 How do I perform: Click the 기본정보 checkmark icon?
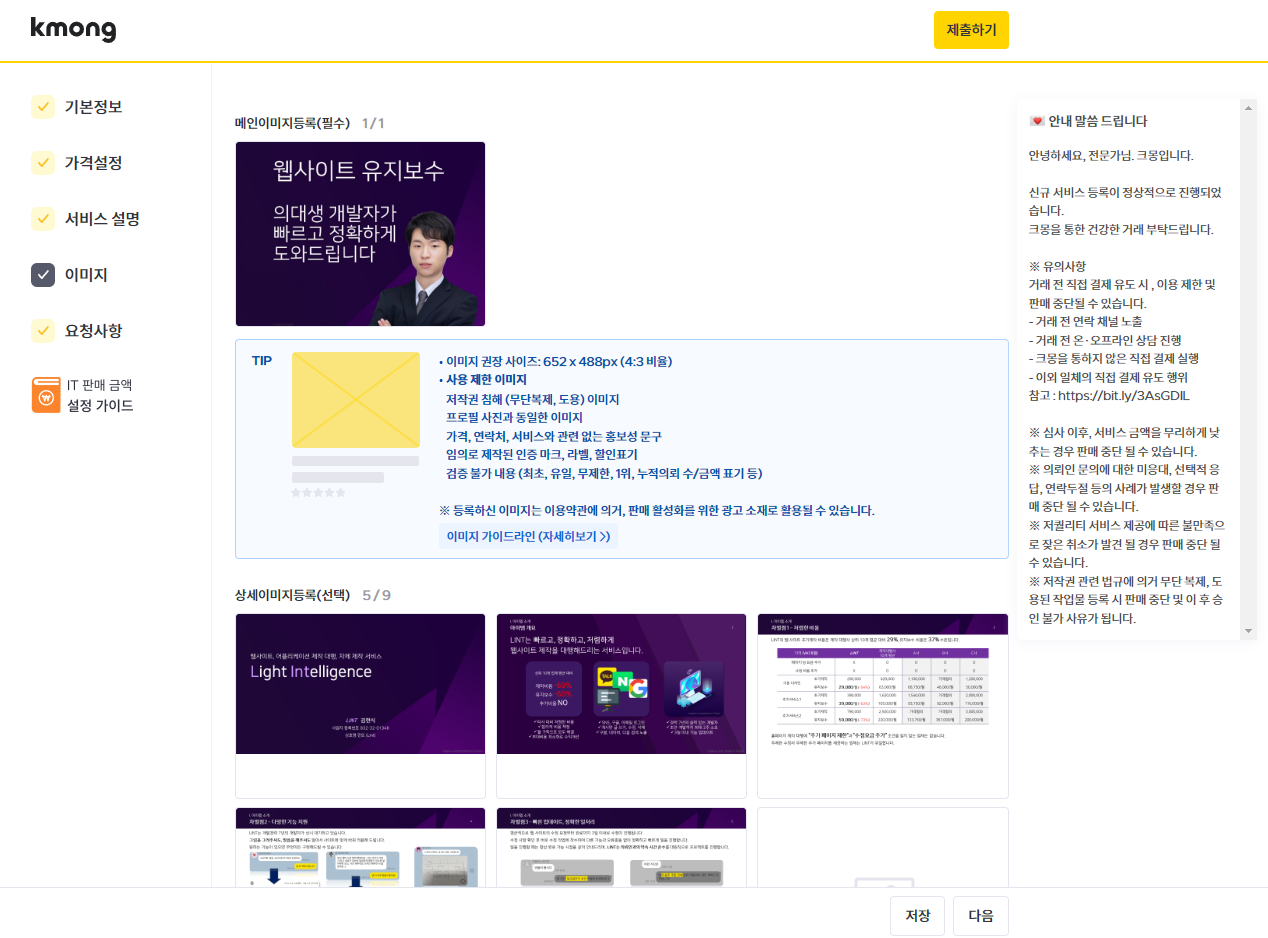point(43,107)
